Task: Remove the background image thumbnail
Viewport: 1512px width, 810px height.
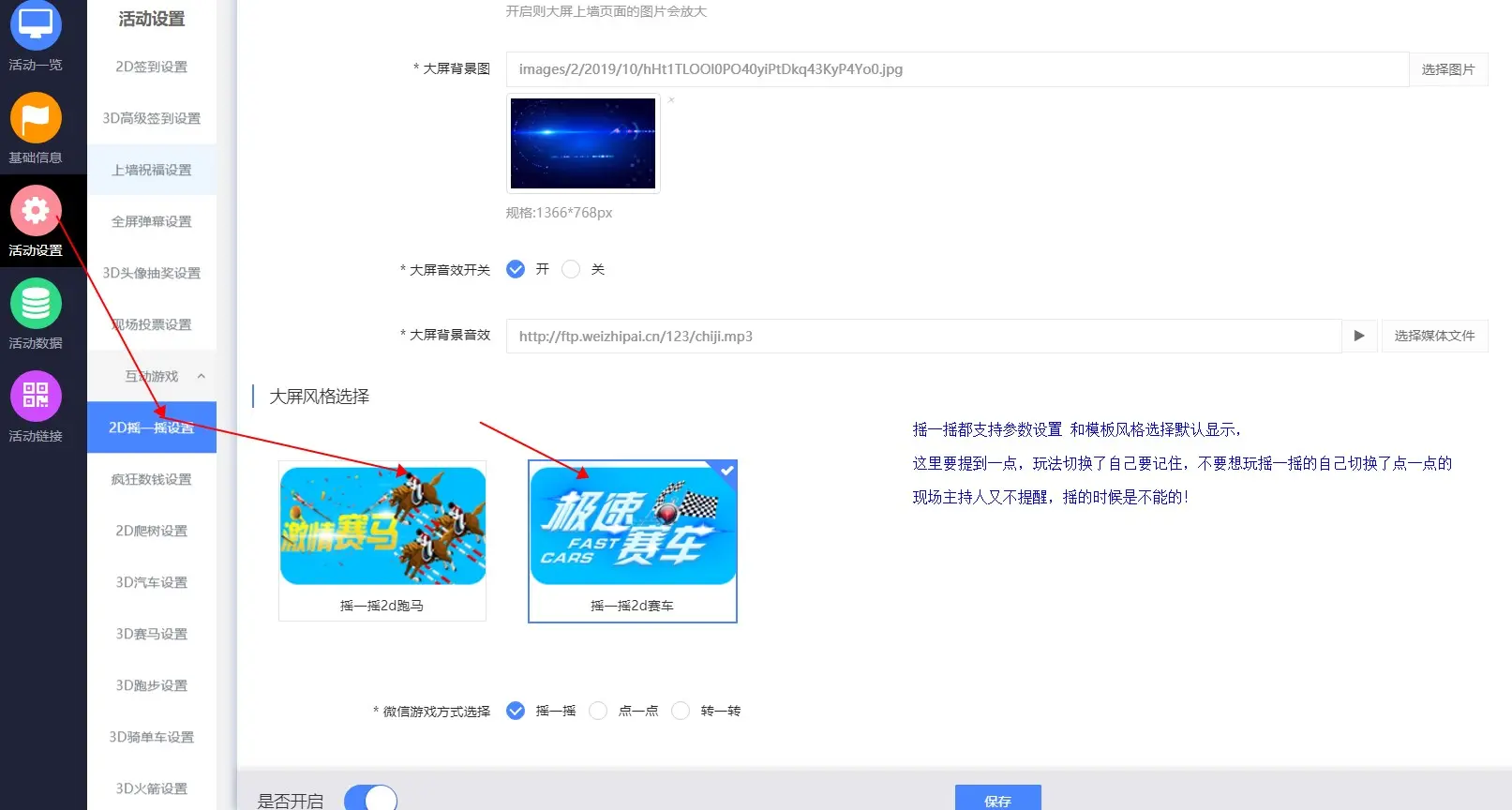Action: tap(671, 99)
